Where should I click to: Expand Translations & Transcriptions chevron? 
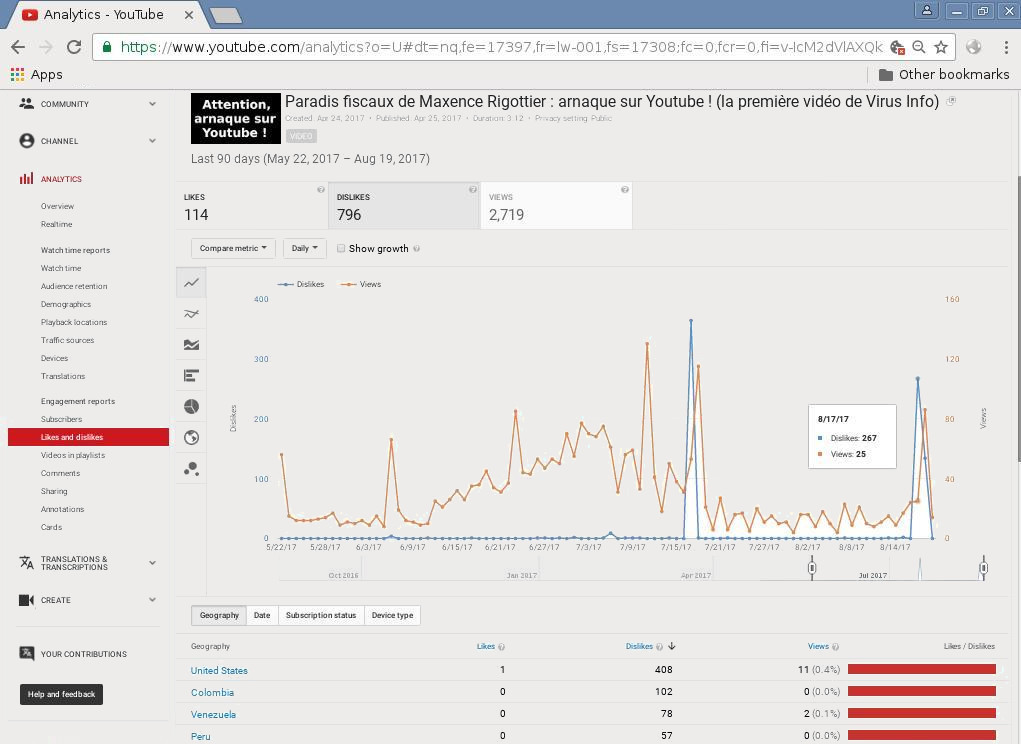[152, 562]
